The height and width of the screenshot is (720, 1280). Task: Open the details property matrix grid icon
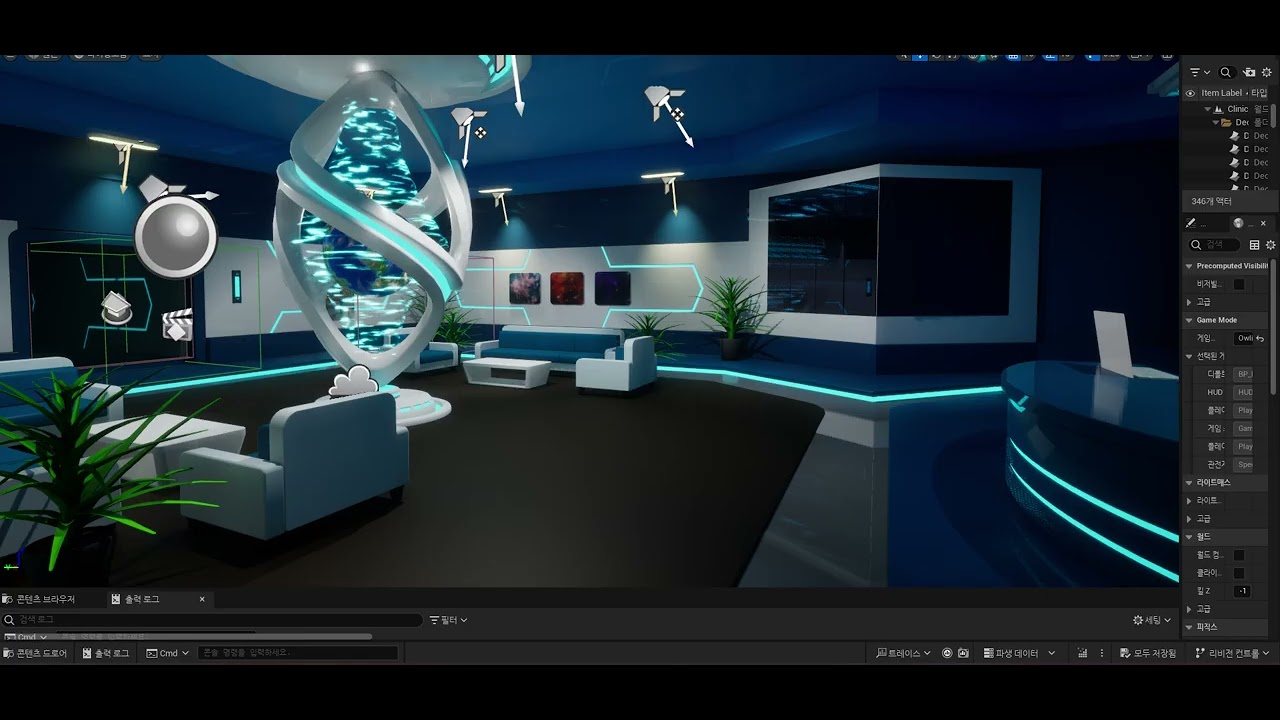(x=1254, y=245)
